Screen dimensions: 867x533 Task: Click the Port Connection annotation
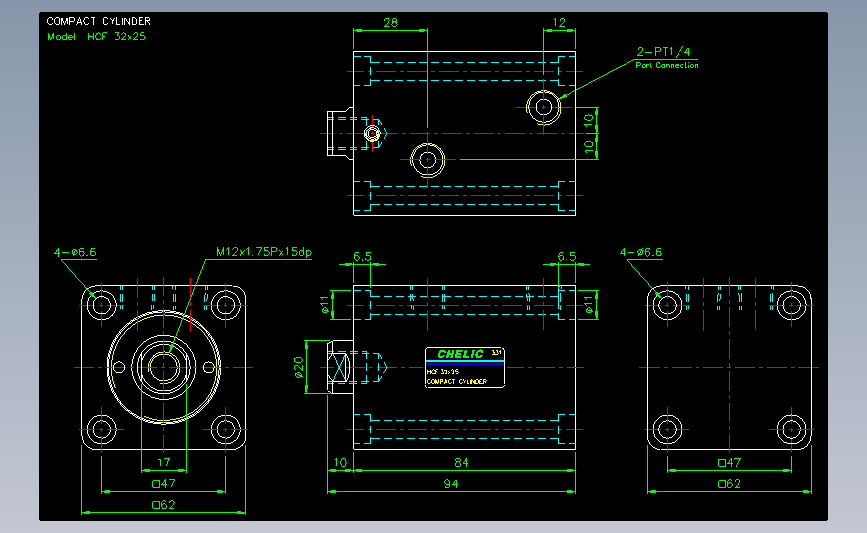[667, 65]
